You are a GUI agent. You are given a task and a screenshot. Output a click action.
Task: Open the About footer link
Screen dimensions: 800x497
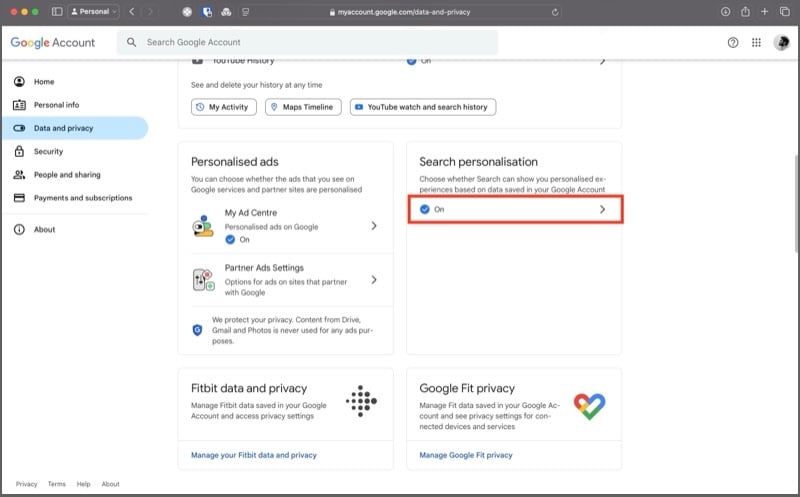[x=110, y=484]
